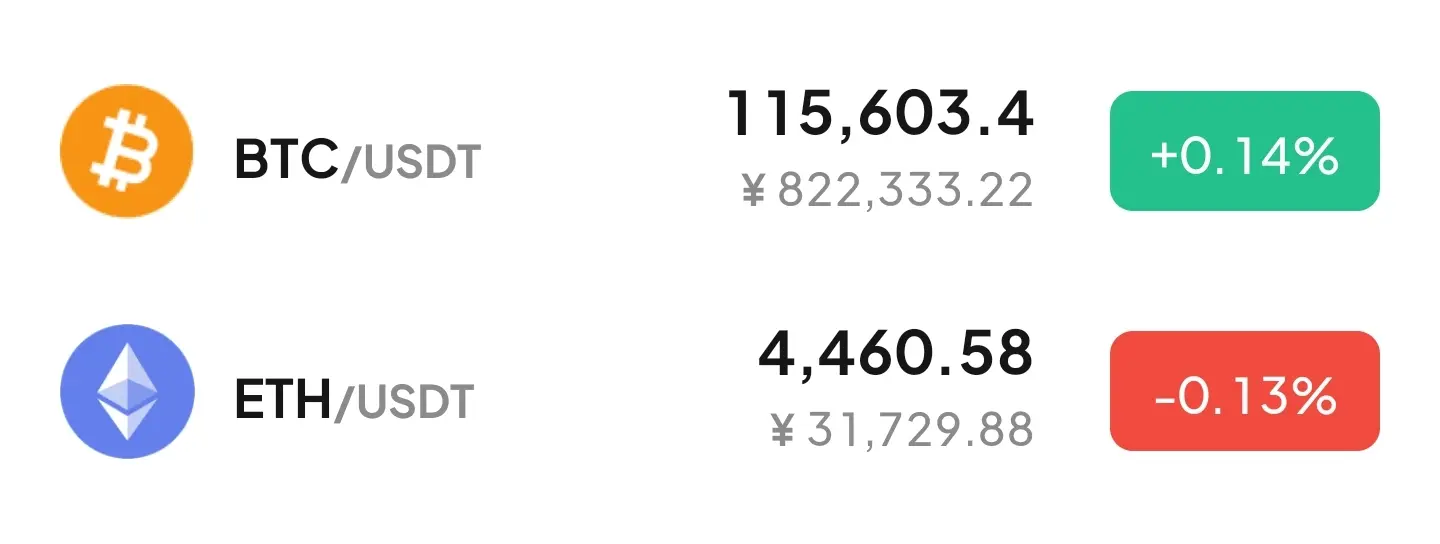Click the green +0.14% change badge
The image size is (1440, 544).
click(1245, 151)
